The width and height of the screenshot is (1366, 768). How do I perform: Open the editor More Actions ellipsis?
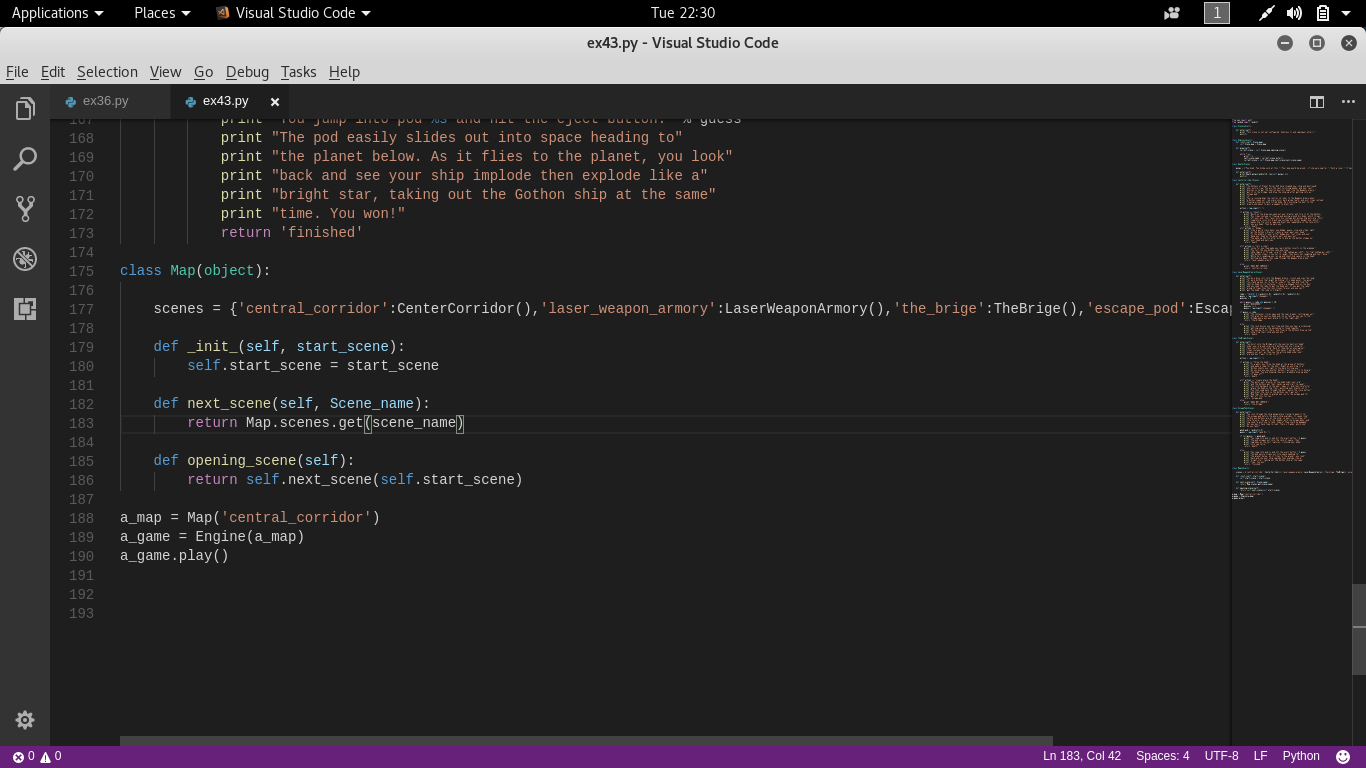[x=1347, y=101]
